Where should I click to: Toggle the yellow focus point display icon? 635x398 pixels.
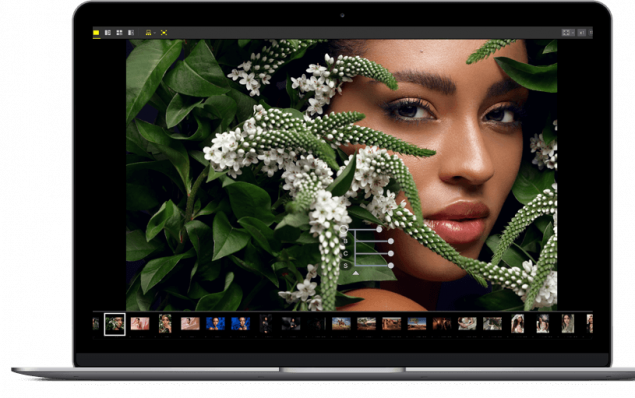pyautogui.click(x=164, y=32)
